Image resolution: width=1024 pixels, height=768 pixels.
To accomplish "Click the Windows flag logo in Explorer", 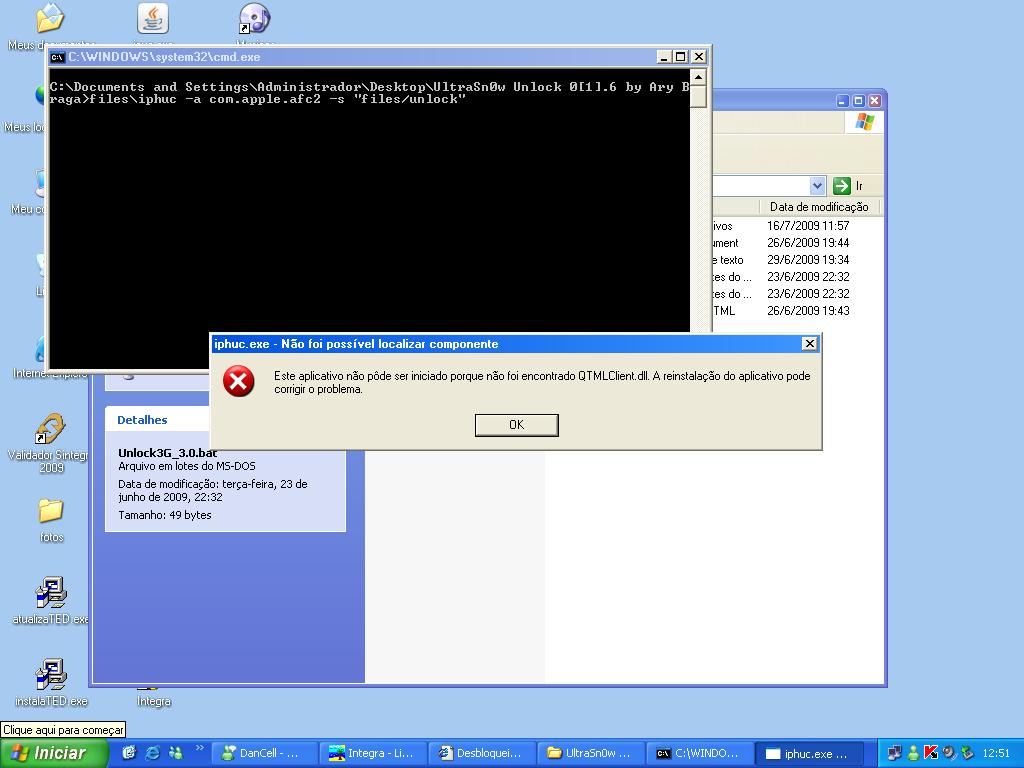I will tap(864, 122).
